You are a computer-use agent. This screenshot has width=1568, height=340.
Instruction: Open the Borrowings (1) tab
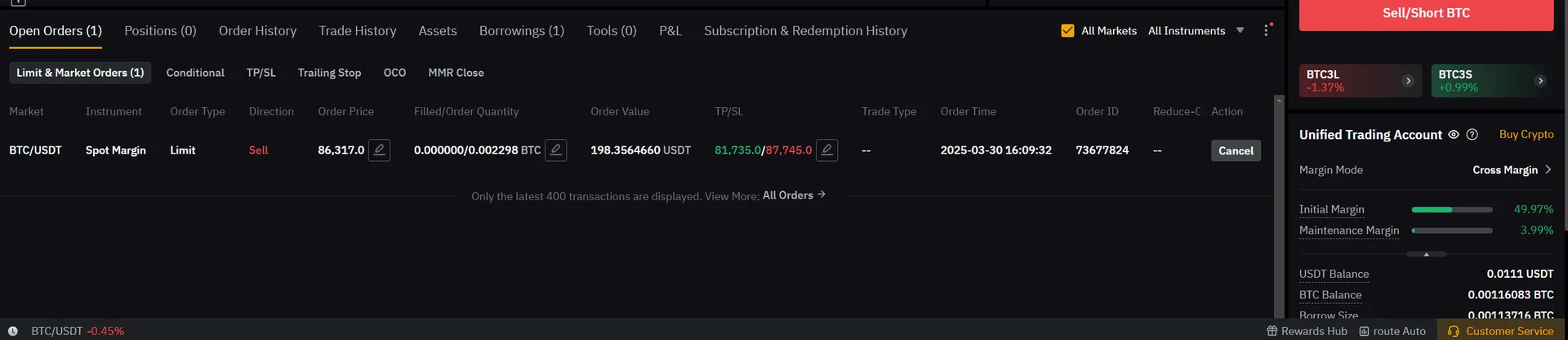point(521,30)
